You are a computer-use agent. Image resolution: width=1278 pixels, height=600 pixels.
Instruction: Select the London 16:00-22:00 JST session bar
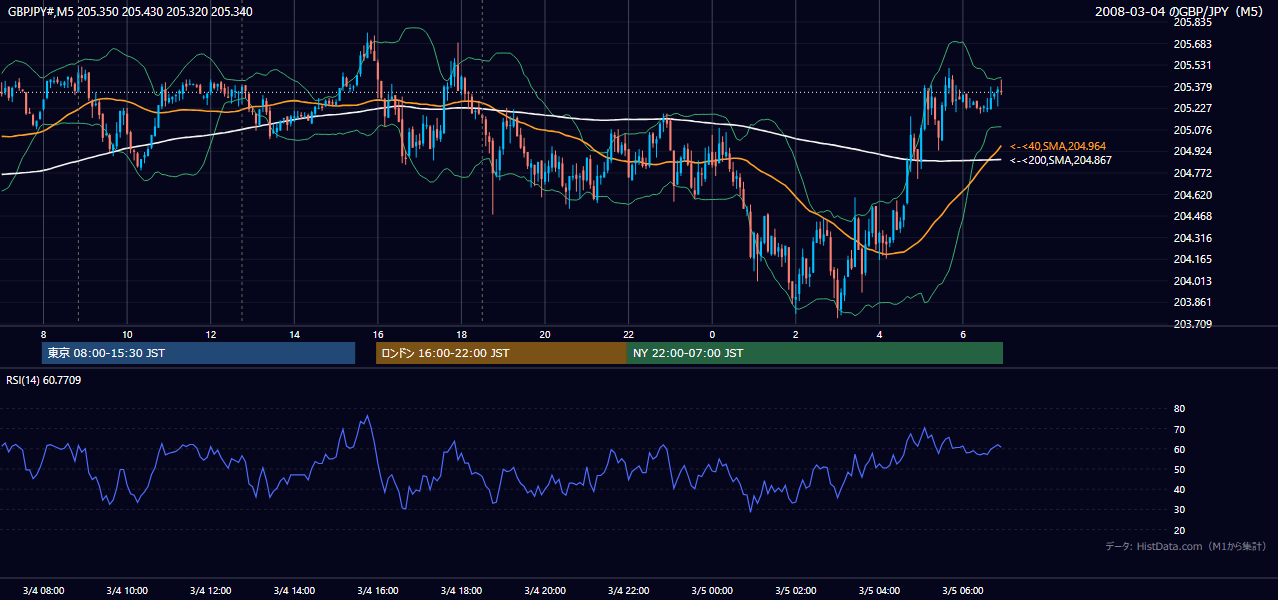coord(501,353)
